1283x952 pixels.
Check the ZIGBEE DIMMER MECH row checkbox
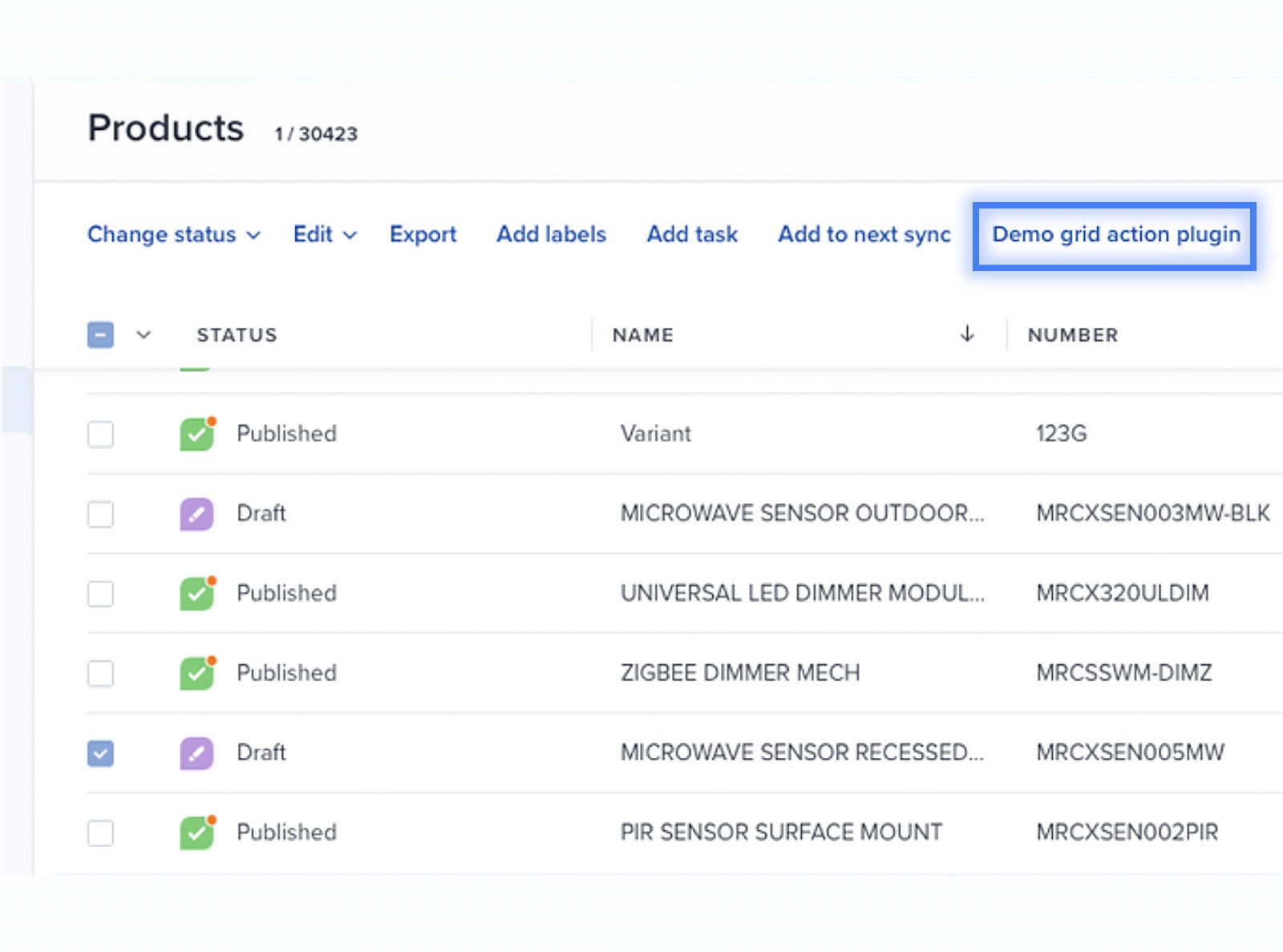coord(100,673)
